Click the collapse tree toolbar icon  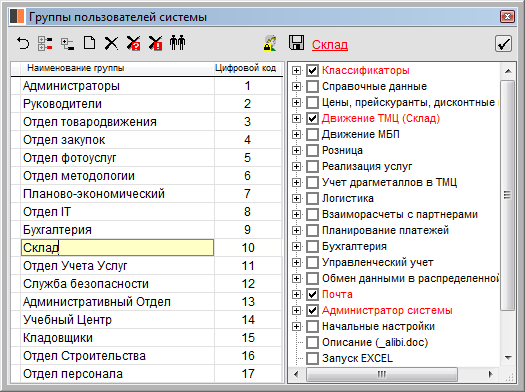(67, 44)
